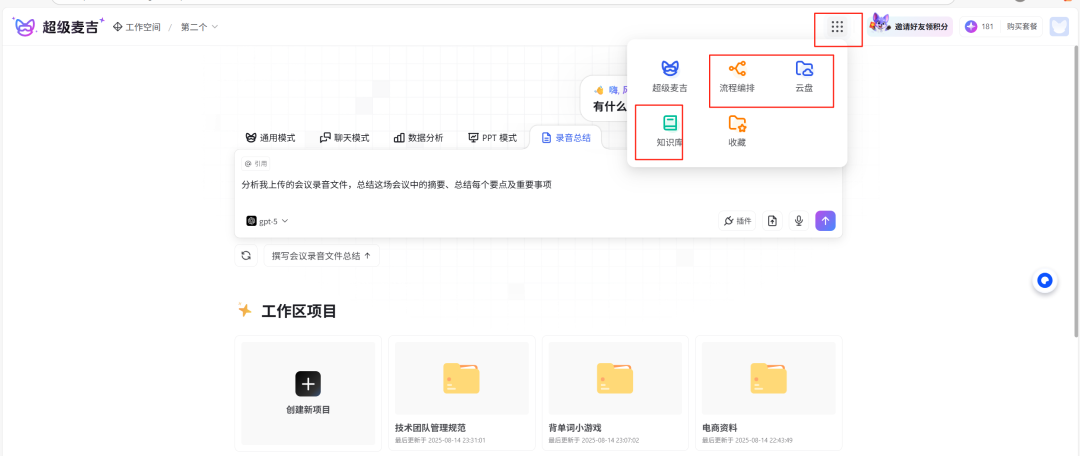Switch to the 通用模式 tab
This screenshot has height=456, width=1080.
(x=270, y=138)
